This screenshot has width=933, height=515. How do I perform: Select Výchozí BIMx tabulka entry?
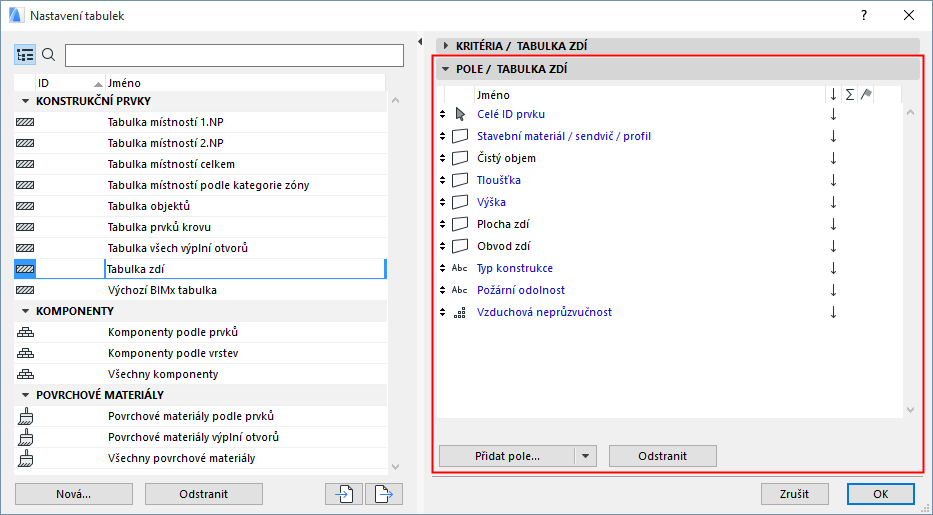coord(162,290)
